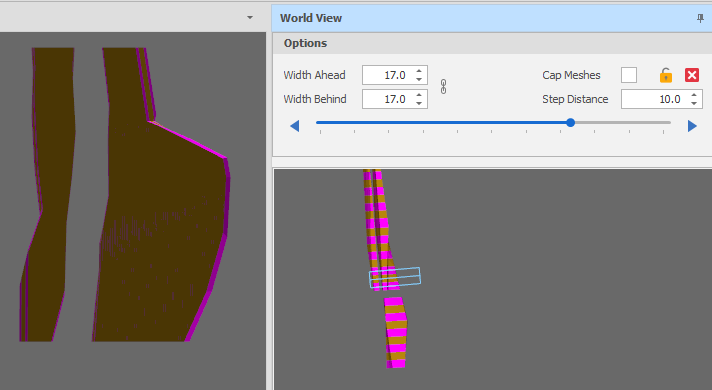The height and width of the screenshot is (390, 712).
Task: Click the World View panel title
Action: (311, 18)
